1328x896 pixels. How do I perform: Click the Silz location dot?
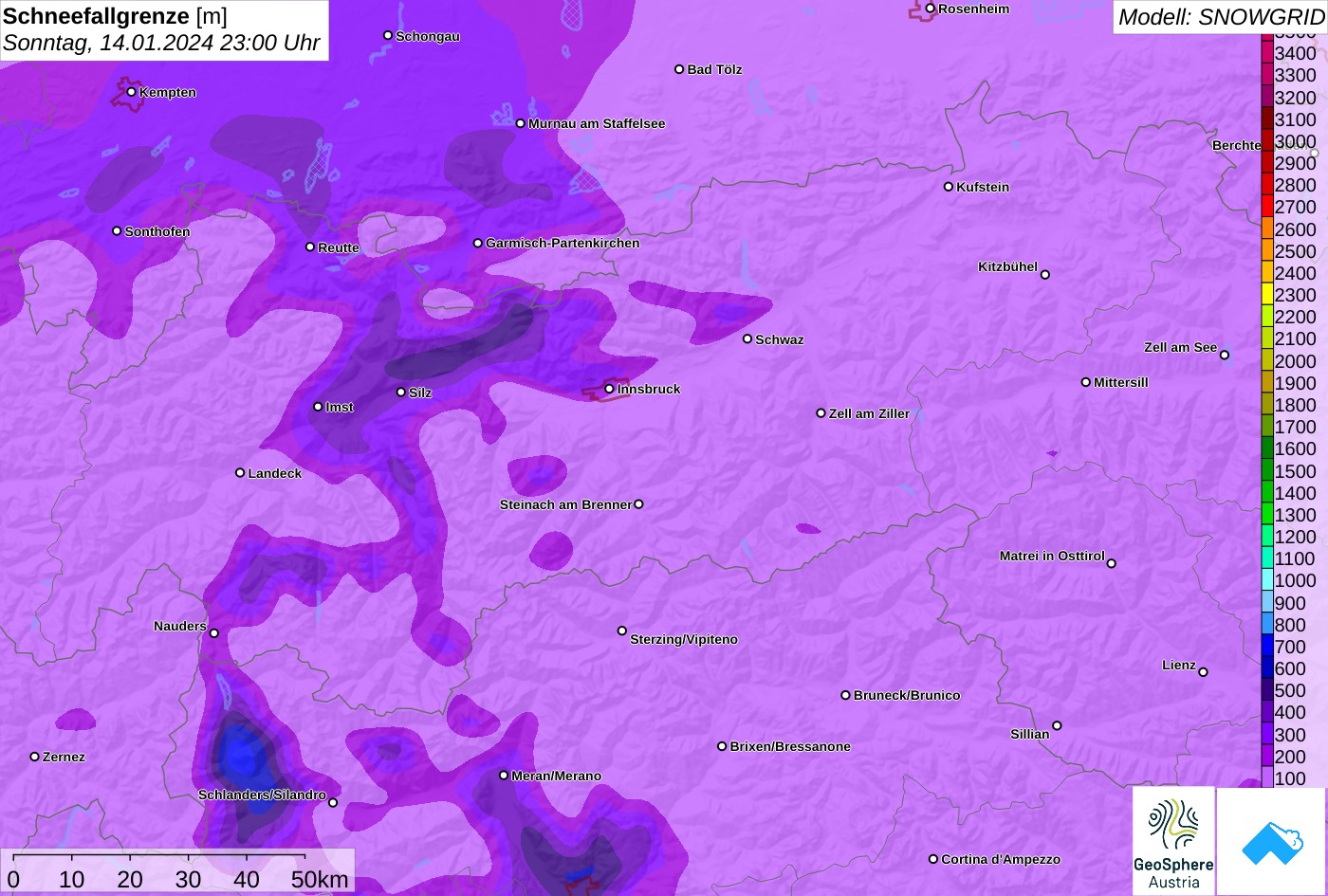click(401, 392)
